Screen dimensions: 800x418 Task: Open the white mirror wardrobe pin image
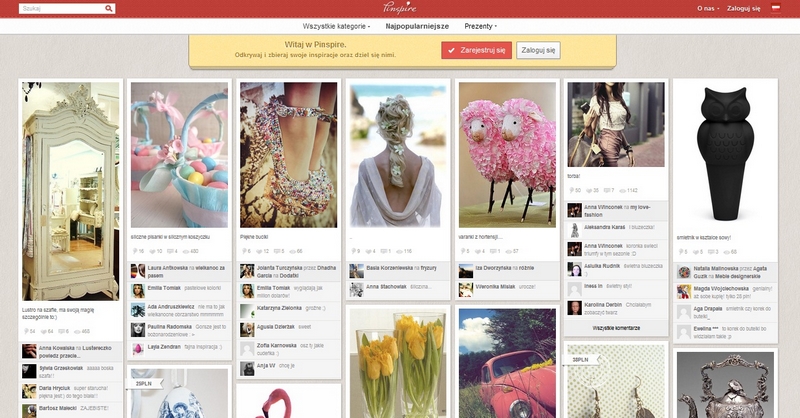(70, 191)
